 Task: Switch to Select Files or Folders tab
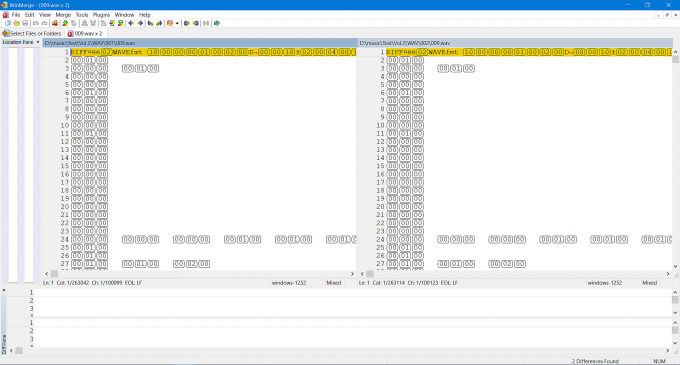click(x=32, y=33)
